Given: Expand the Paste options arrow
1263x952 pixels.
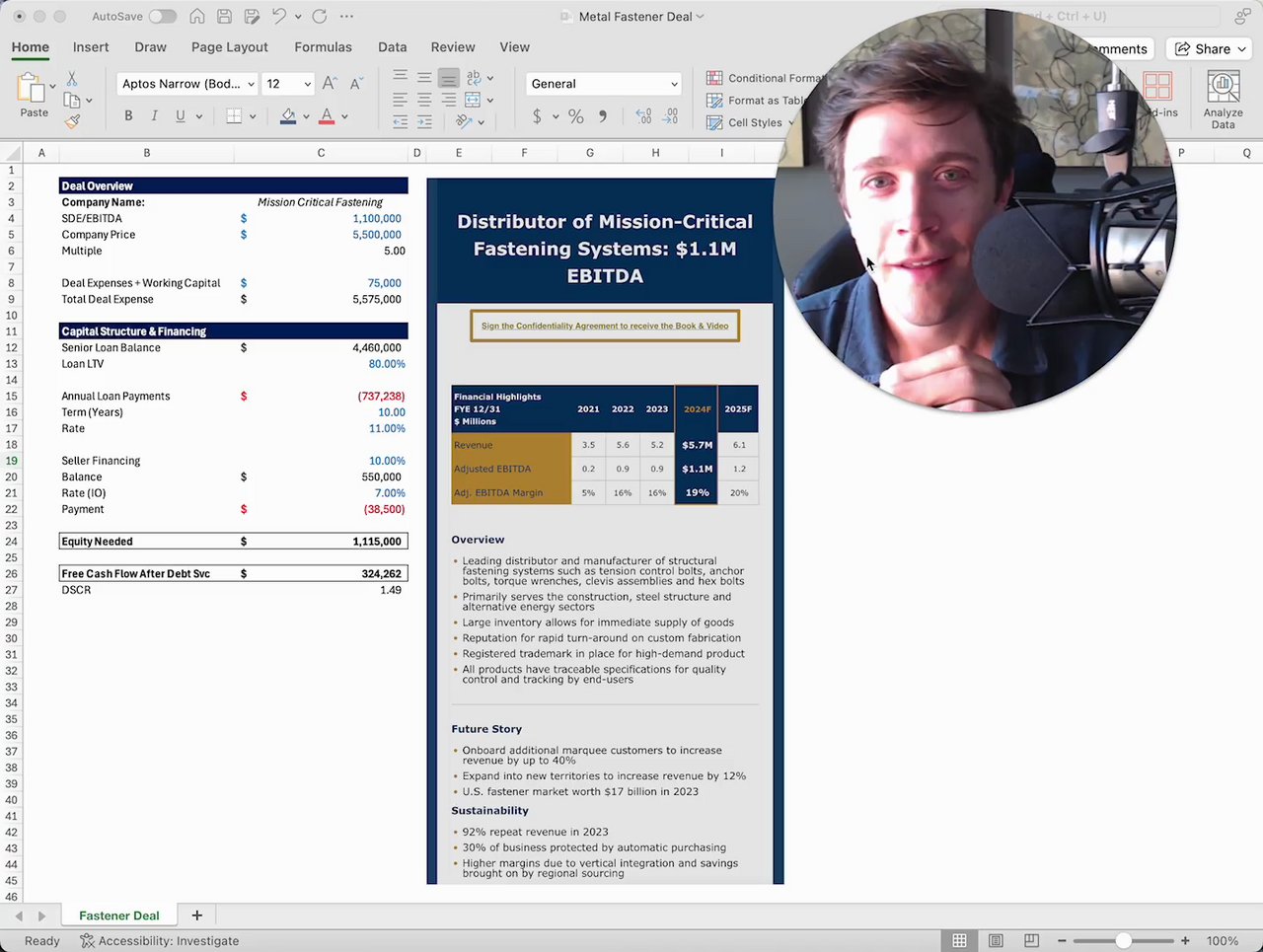Looking at the screenshot, I should click(52, 88).
